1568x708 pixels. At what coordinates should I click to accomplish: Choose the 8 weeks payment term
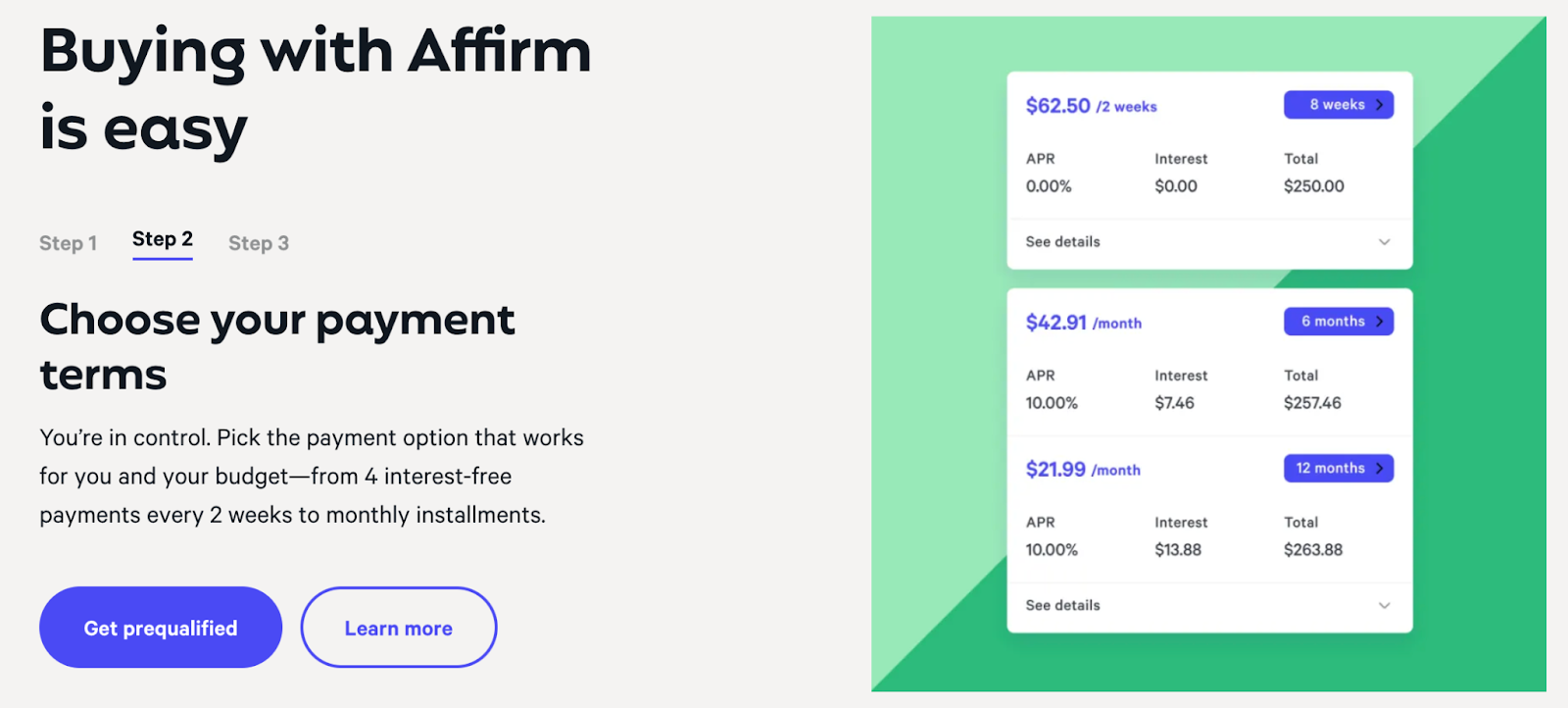pyautogui.click(x=1339, y=105)
